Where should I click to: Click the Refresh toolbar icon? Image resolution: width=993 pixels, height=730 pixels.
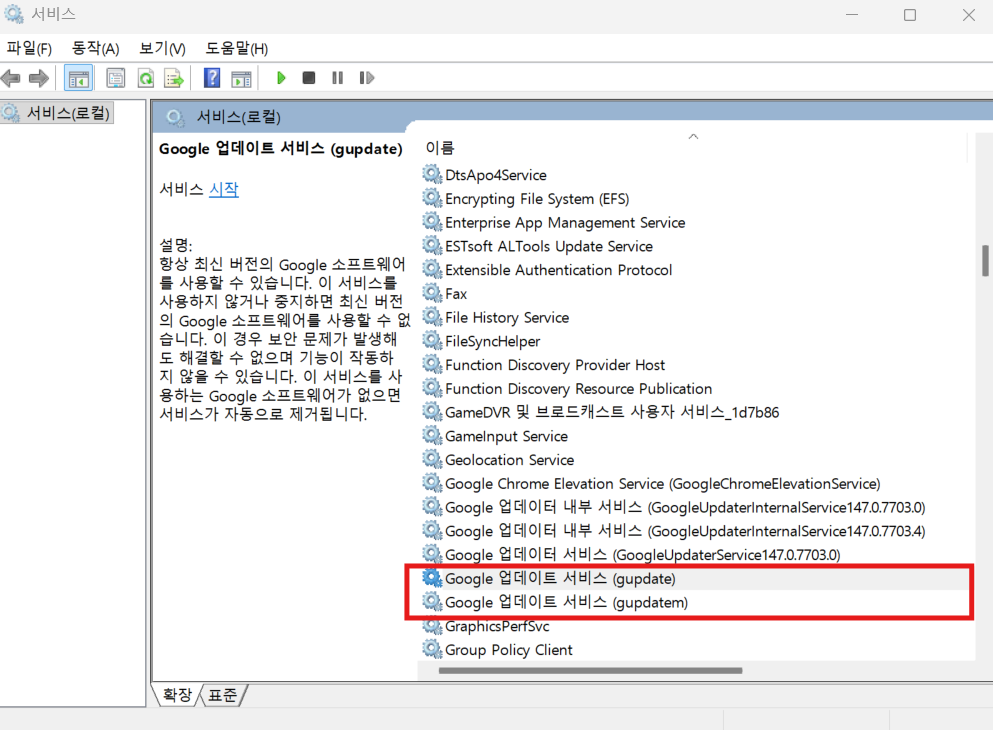[x=146, y=79]
